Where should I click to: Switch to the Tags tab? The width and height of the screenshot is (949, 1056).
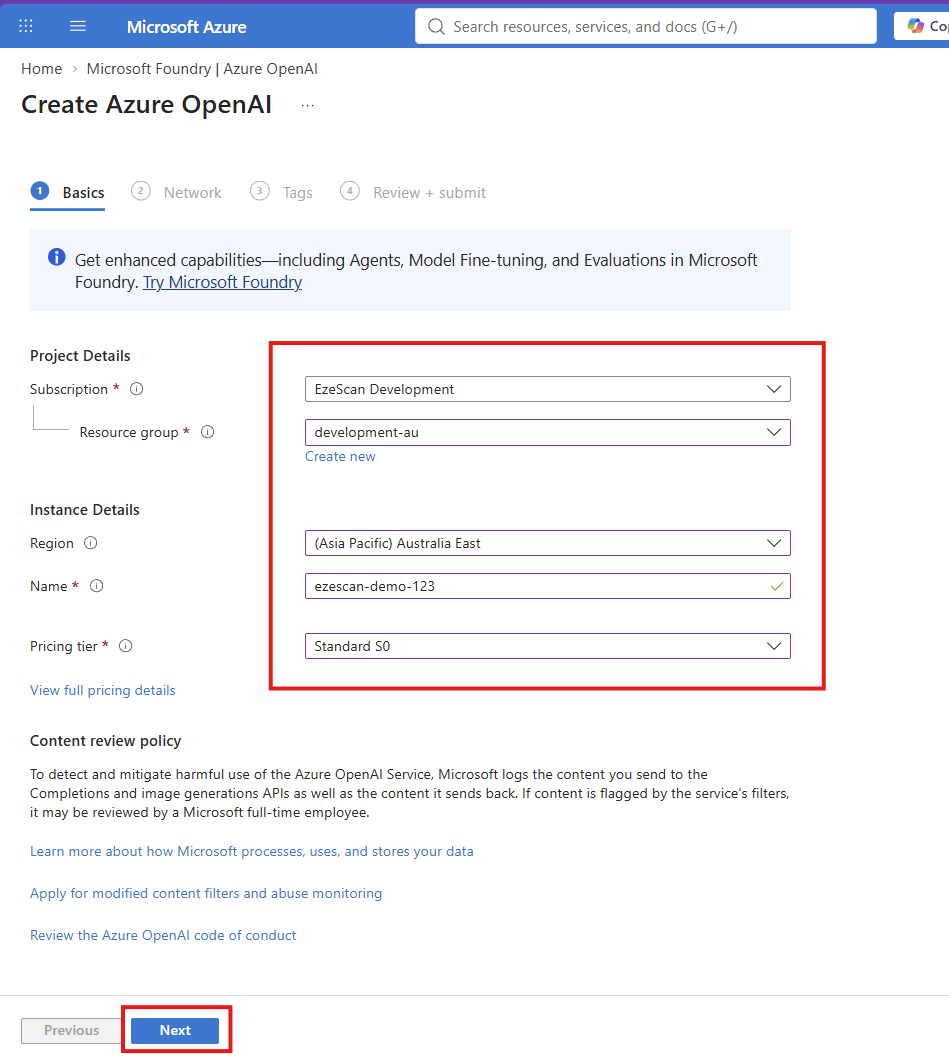coord(282,193)
